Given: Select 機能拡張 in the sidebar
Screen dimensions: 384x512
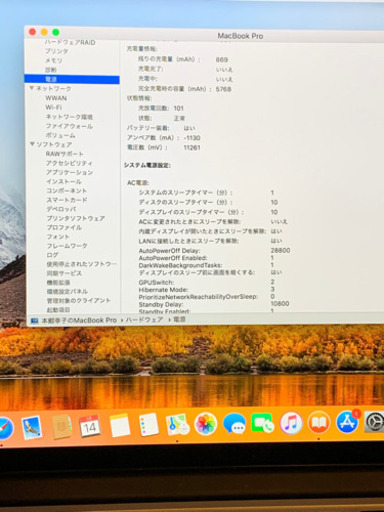Looking at the screenshot, I should [x=58, y=282].
